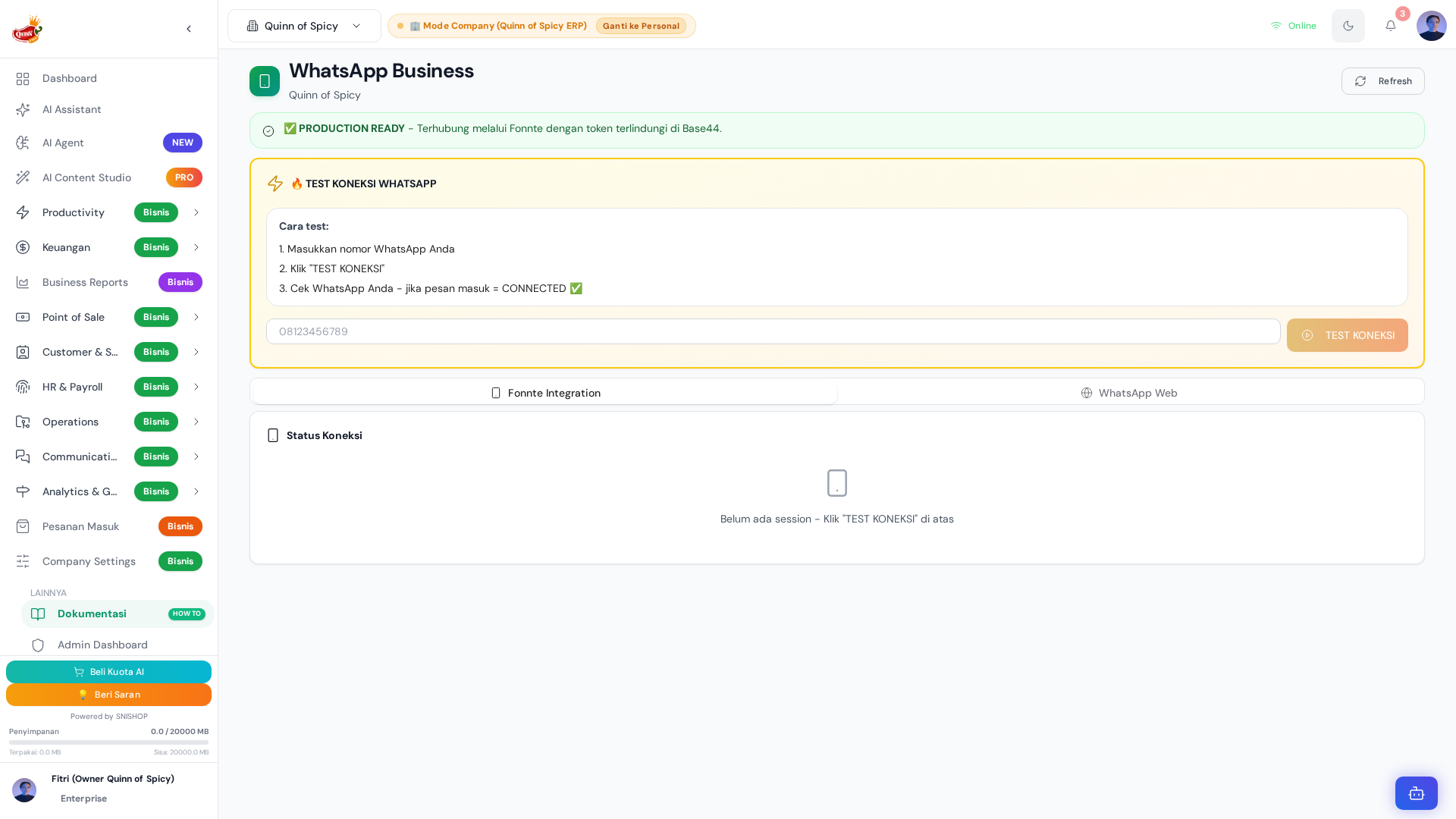The image size is (1456, 819).
Task: Click the Customer & Sales contact icon
Action: click(23, 352)
